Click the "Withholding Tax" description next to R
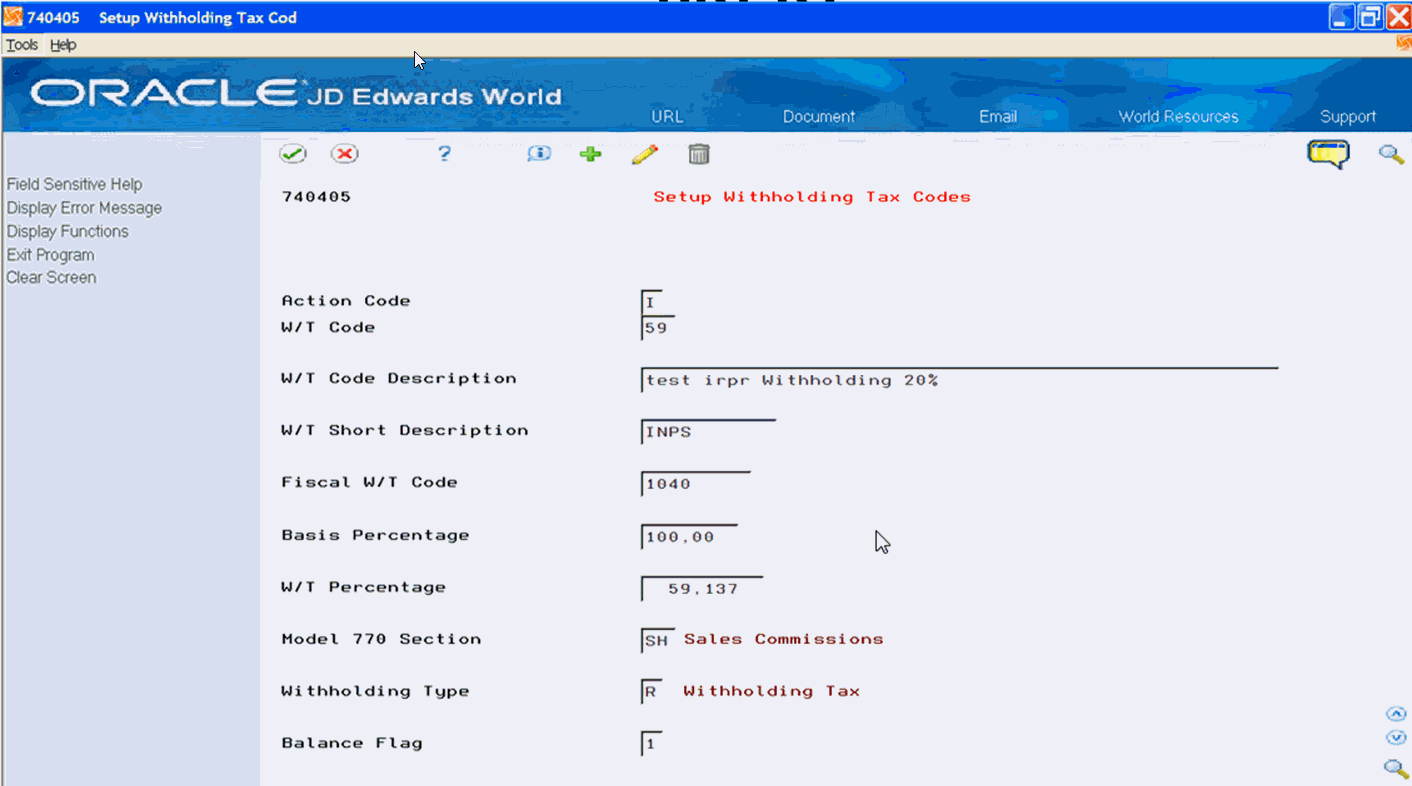This screenshot has width=1412, height=786. pyautogui.click(x=772, y=691)
